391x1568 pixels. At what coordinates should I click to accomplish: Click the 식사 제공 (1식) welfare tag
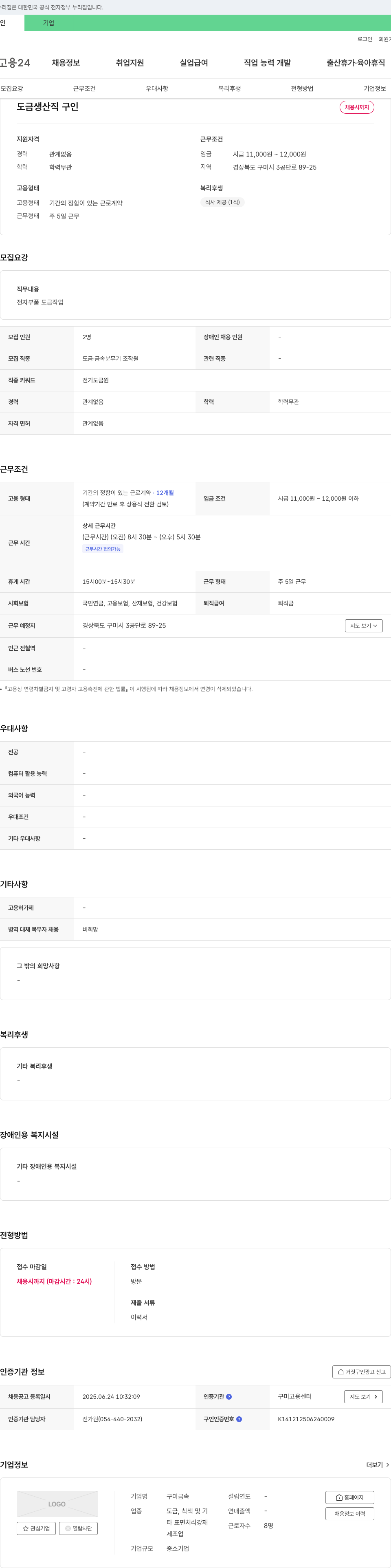tap(222, 202)
